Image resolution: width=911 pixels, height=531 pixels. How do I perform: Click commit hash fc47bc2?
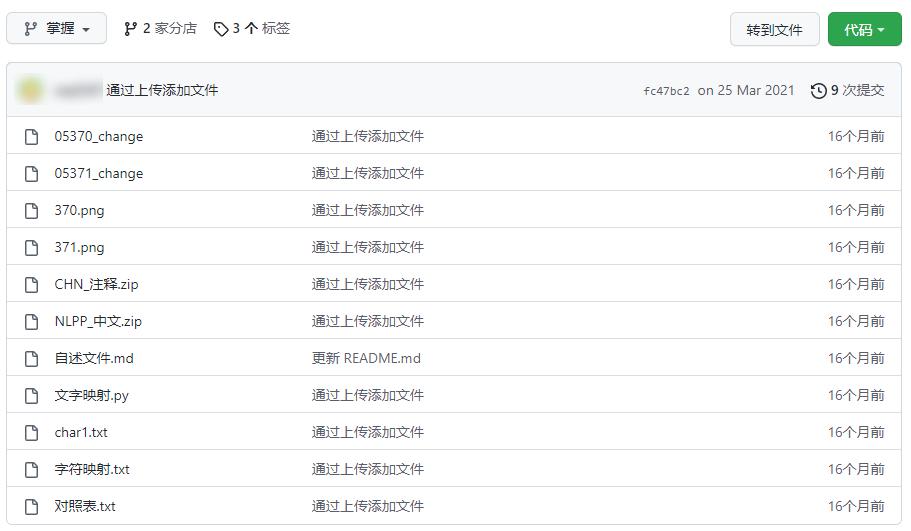pyautogui.click(x=666, y=91)
